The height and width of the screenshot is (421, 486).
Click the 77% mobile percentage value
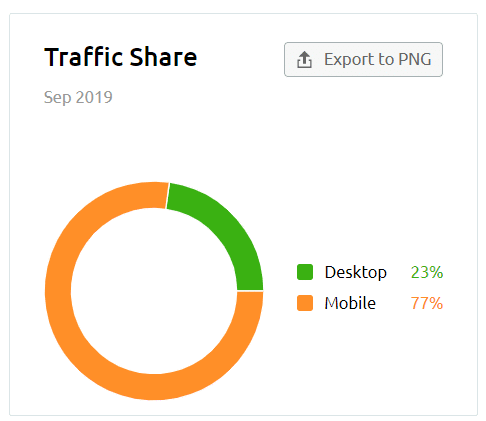pyautogui.click(x=427, y=303)
